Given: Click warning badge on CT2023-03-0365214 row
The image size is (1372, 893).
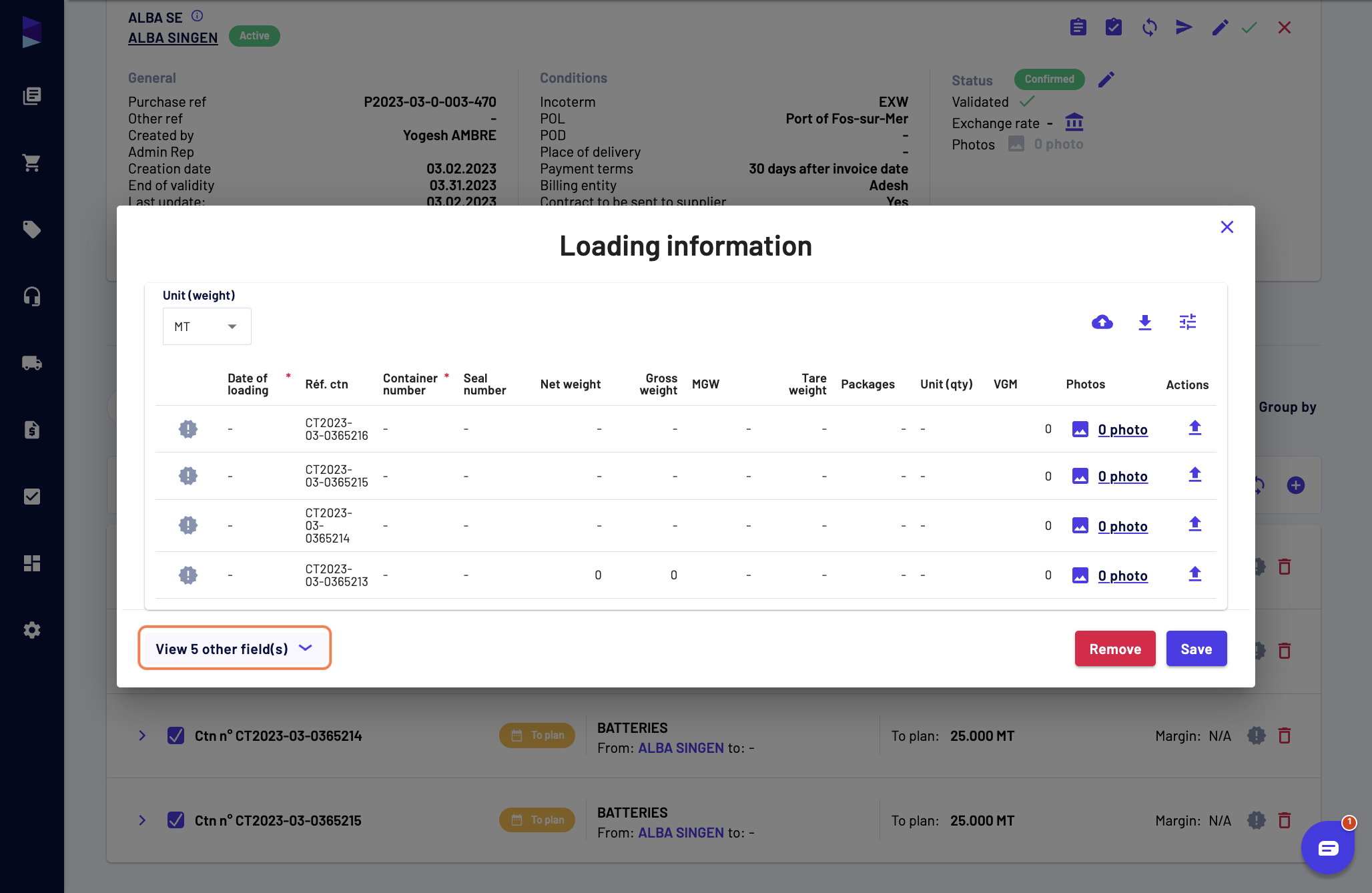Looking at the screenshot, I should (188, 525).
